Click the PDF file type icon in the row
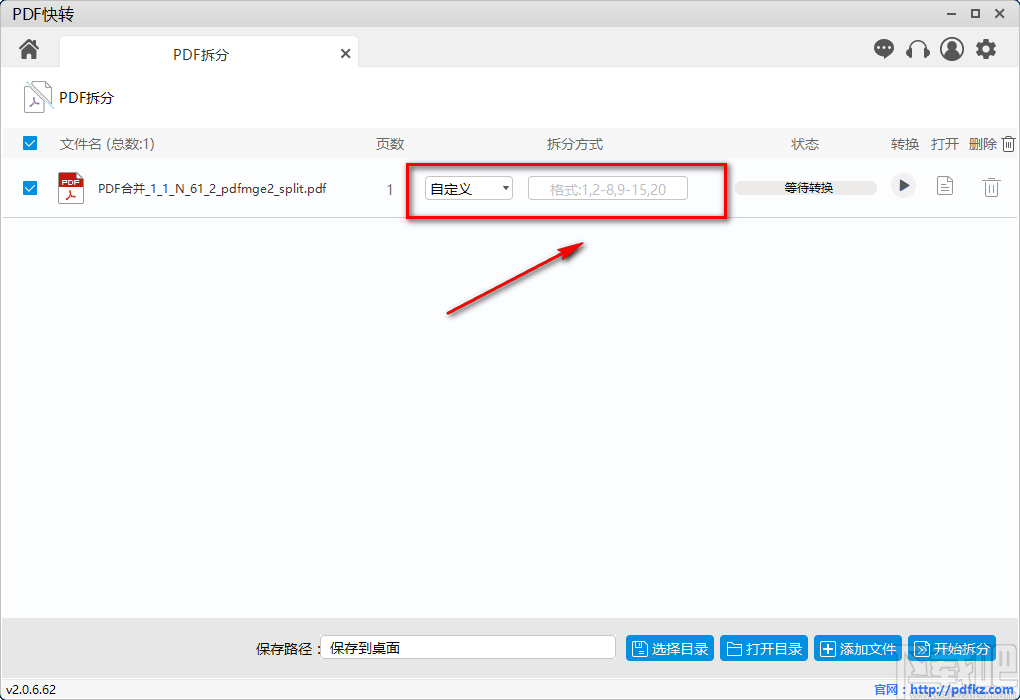Image resolution: width=1020 pixels, height=700 pixels. tap(69, 187)
